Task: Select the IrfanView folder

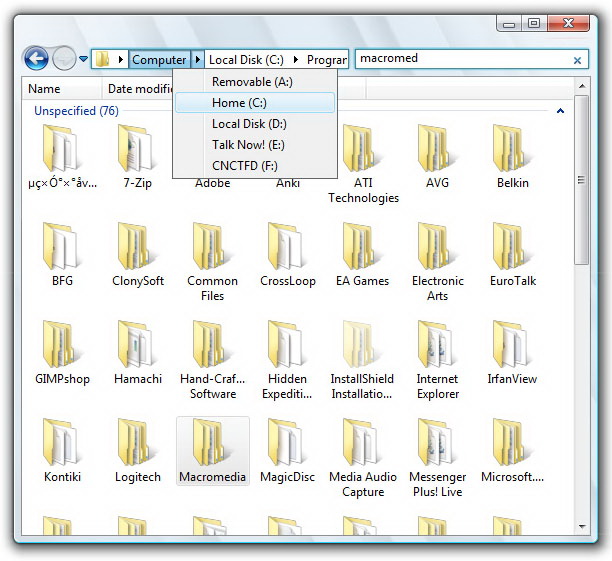Action: pyautogui.click(x=511, y=345)
